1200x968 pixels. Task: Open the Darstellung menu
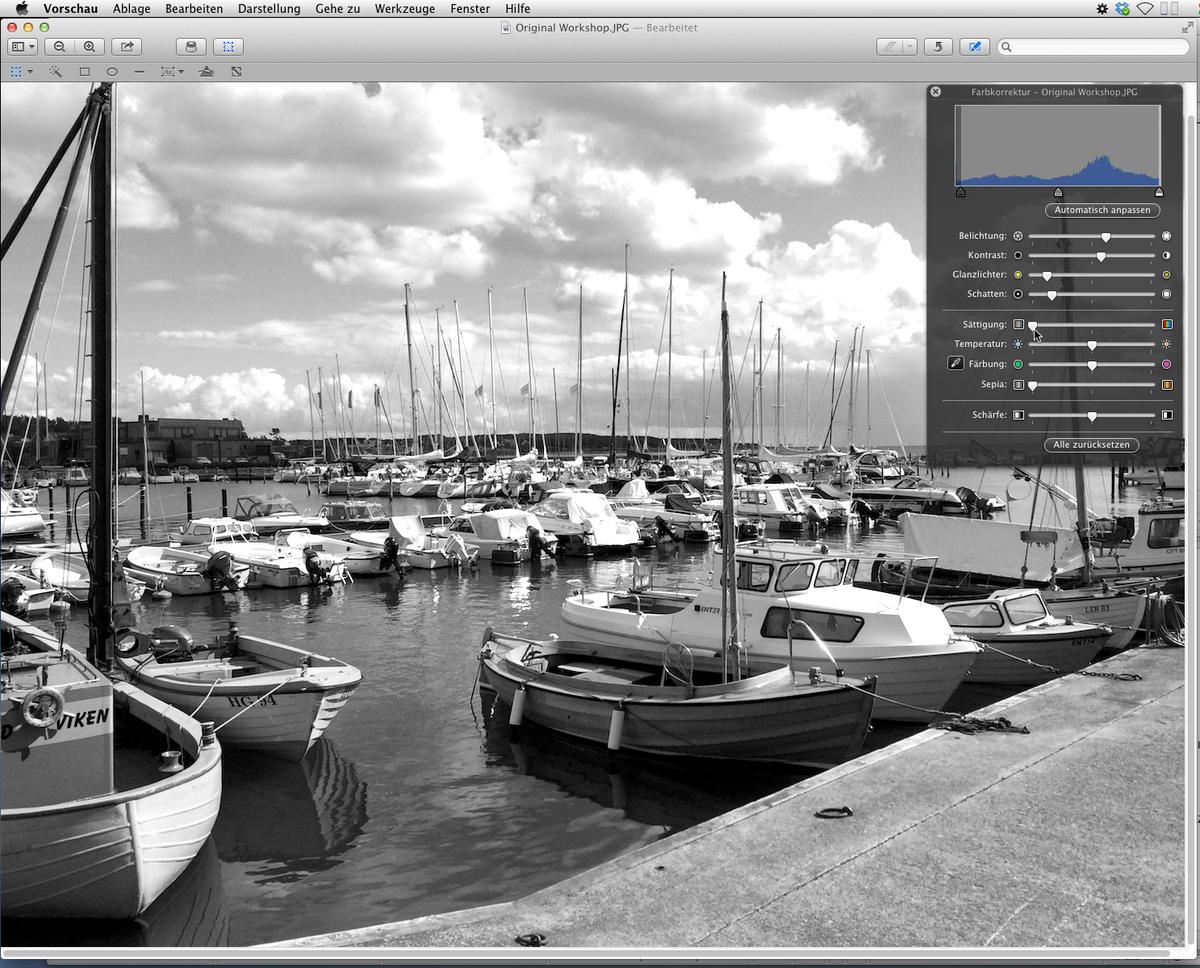(269, 9)
